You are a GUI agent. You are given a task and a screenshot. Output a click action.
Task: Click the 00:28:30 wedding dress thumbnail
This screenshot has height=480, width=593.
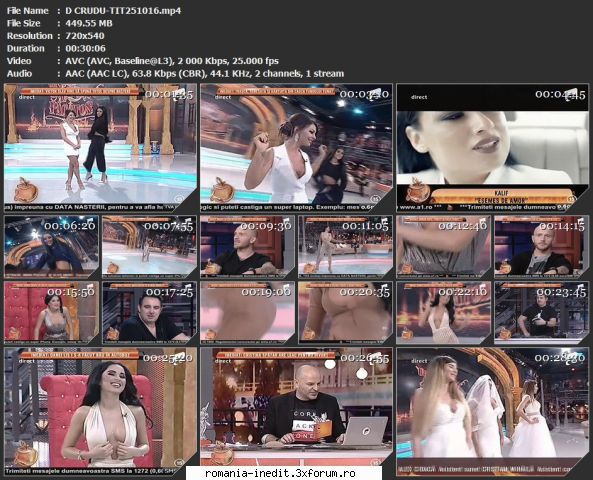click(x=492, y=412)
